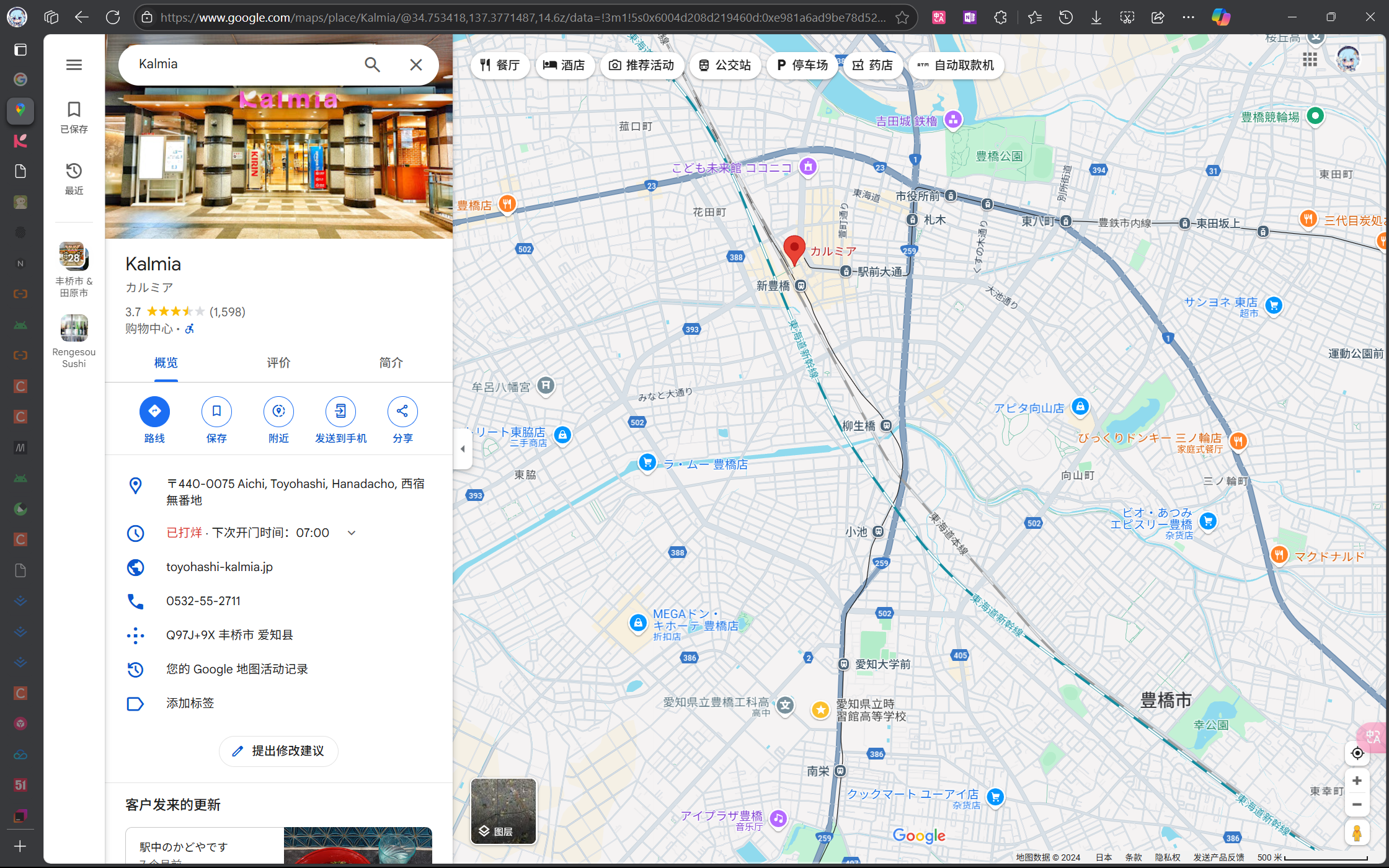Open the Google Maps hamburger menu
This screenshot has height=868, width=1389.
point(74,64)
